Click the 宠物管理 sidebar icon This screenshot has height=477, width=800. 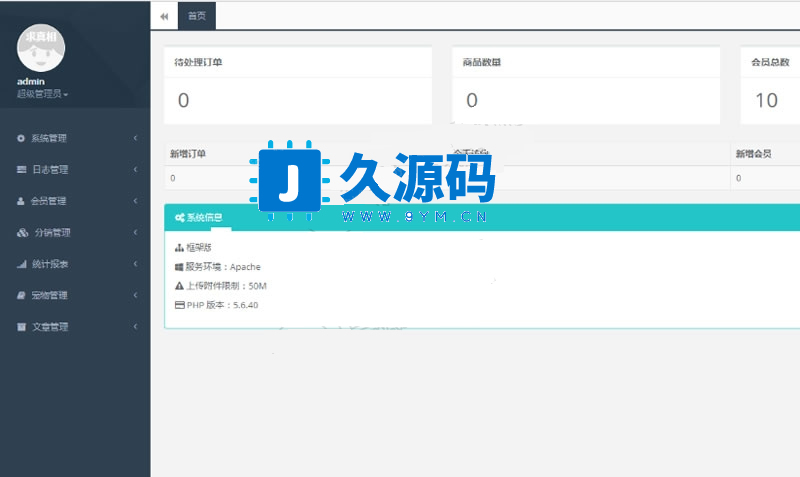(x=22, y=295)
